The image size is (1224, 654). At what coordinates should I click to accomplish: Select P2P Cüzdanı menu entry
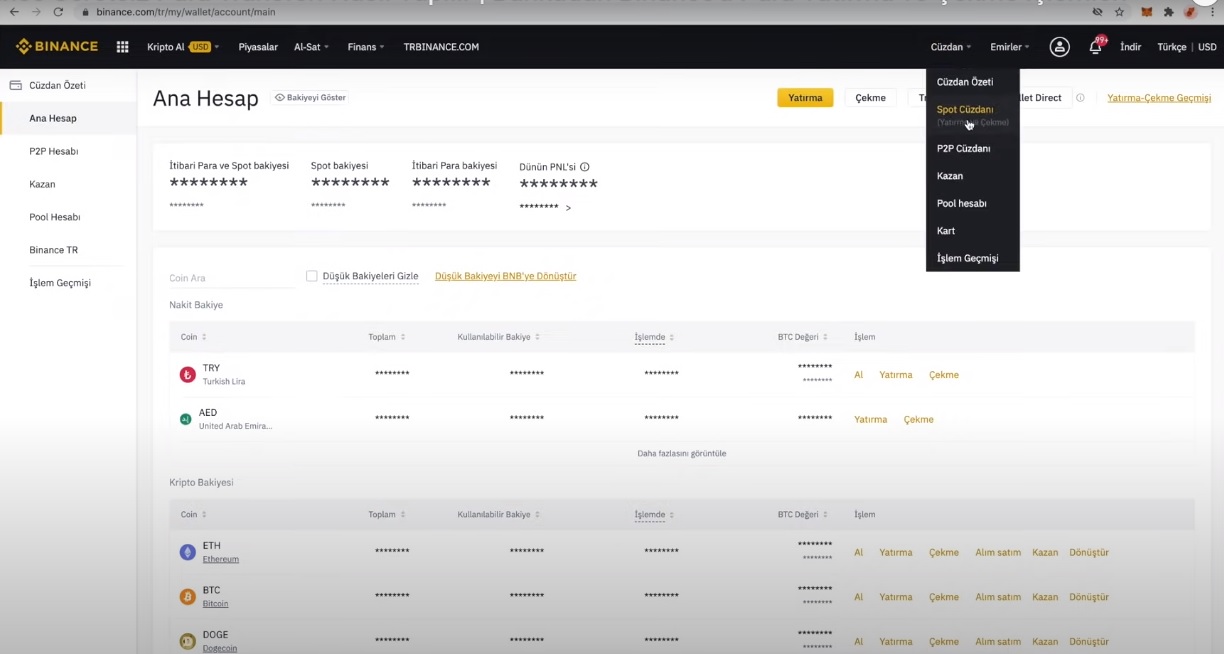(x=963, y=148)
